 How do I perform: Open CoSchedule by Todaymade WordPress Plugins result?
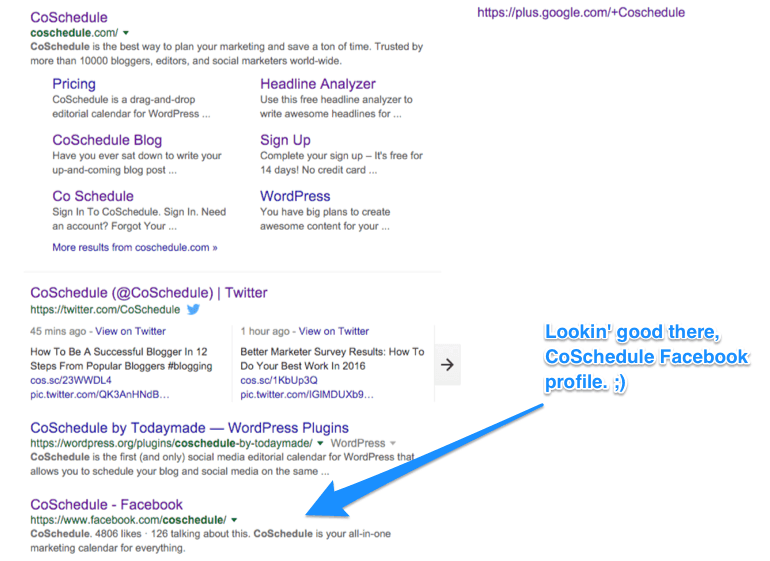tap(190, 428)
